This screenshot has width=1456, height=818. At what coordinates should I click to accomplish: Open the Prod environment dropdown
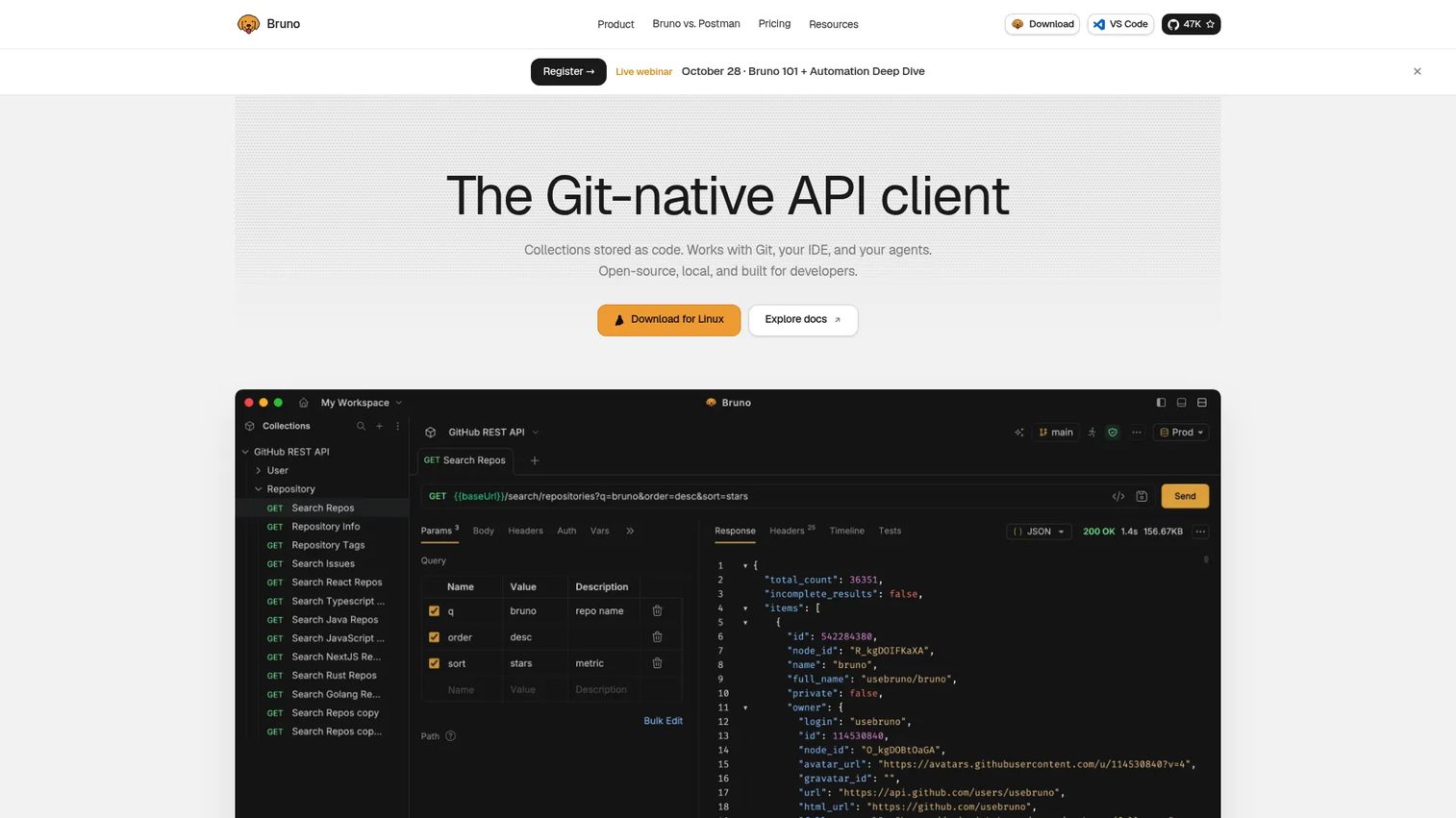point(1182,433)
